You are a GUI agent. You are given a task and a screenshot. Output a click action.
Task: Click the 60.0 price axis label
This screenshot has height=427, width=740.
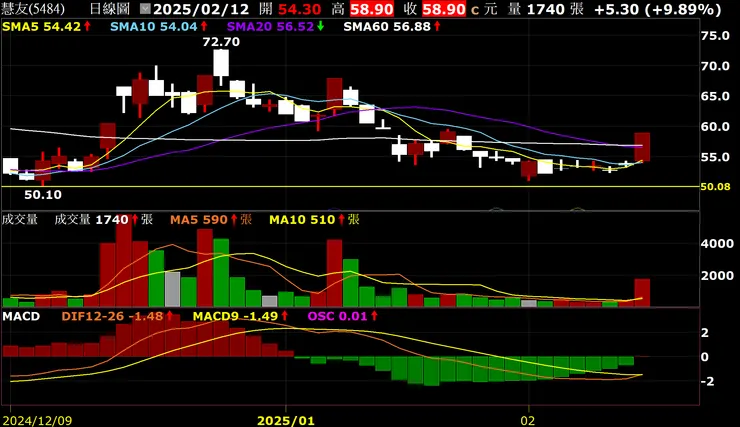tap(715, 126)
